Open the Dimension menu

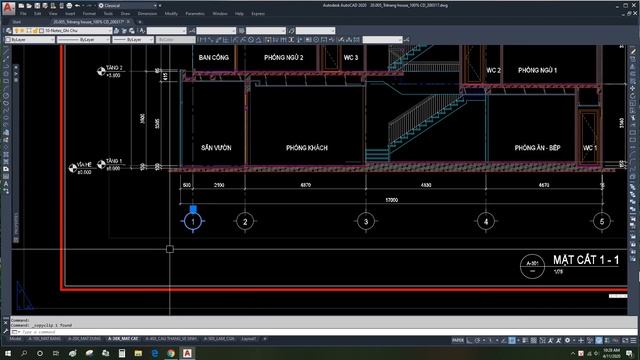[x=147, y=13]
